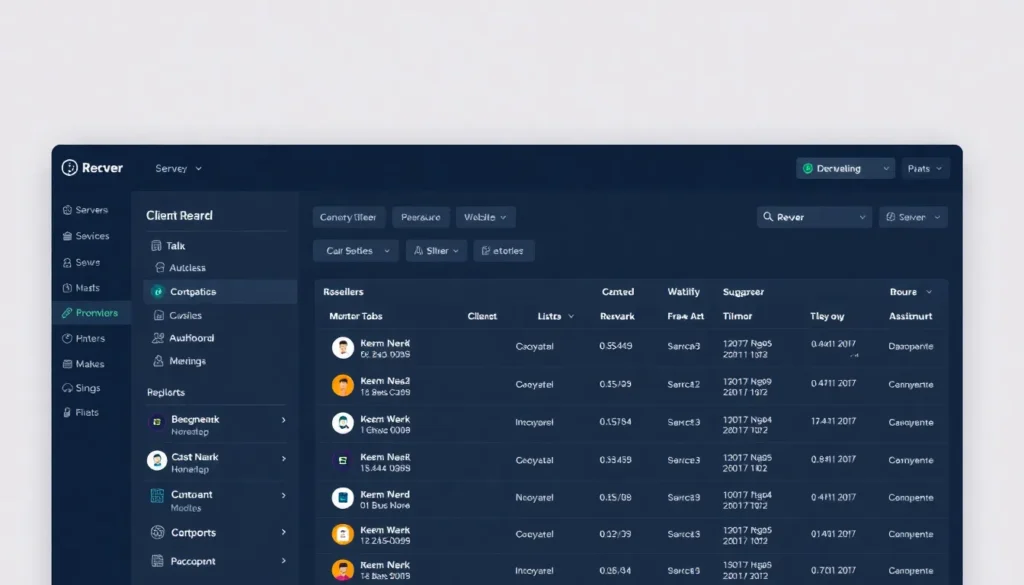Click the Servers icon in left sidebar
Image resolution: width=1024 pixels, height=585 pixels.
click(67, 211)
